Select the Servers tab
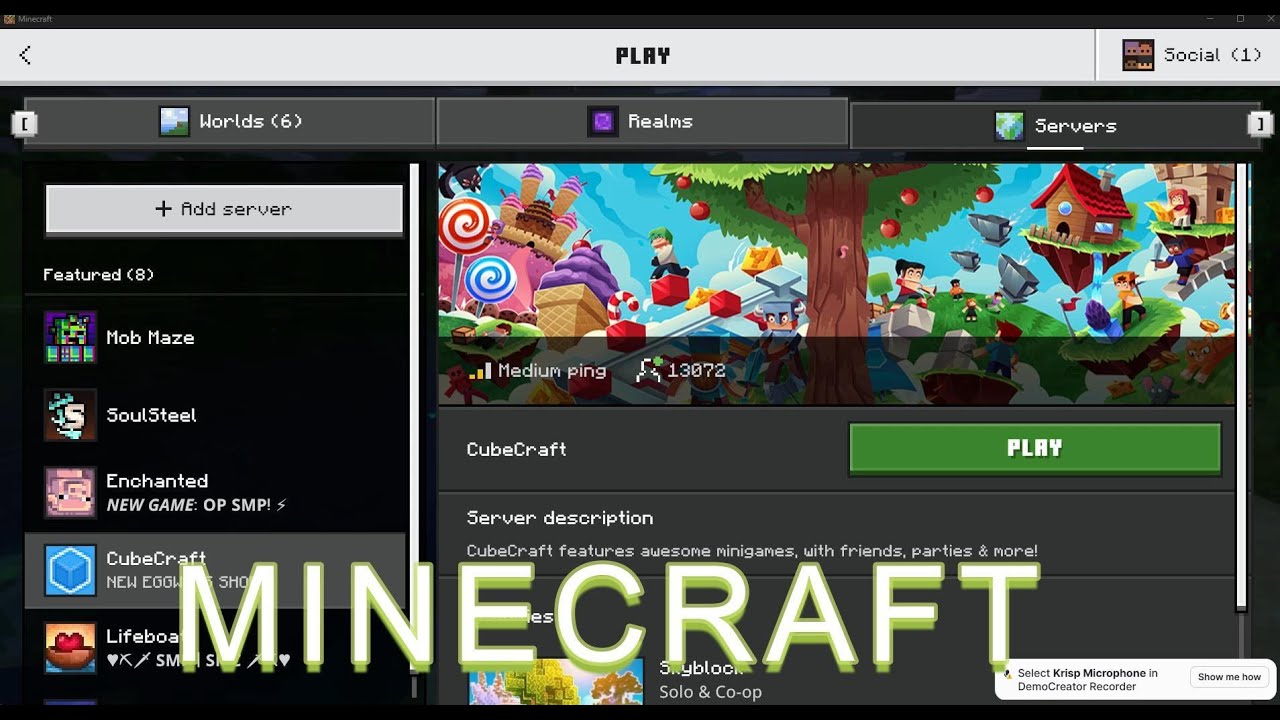Viewport: 1280px width, 720px height. click(1054, 126)
